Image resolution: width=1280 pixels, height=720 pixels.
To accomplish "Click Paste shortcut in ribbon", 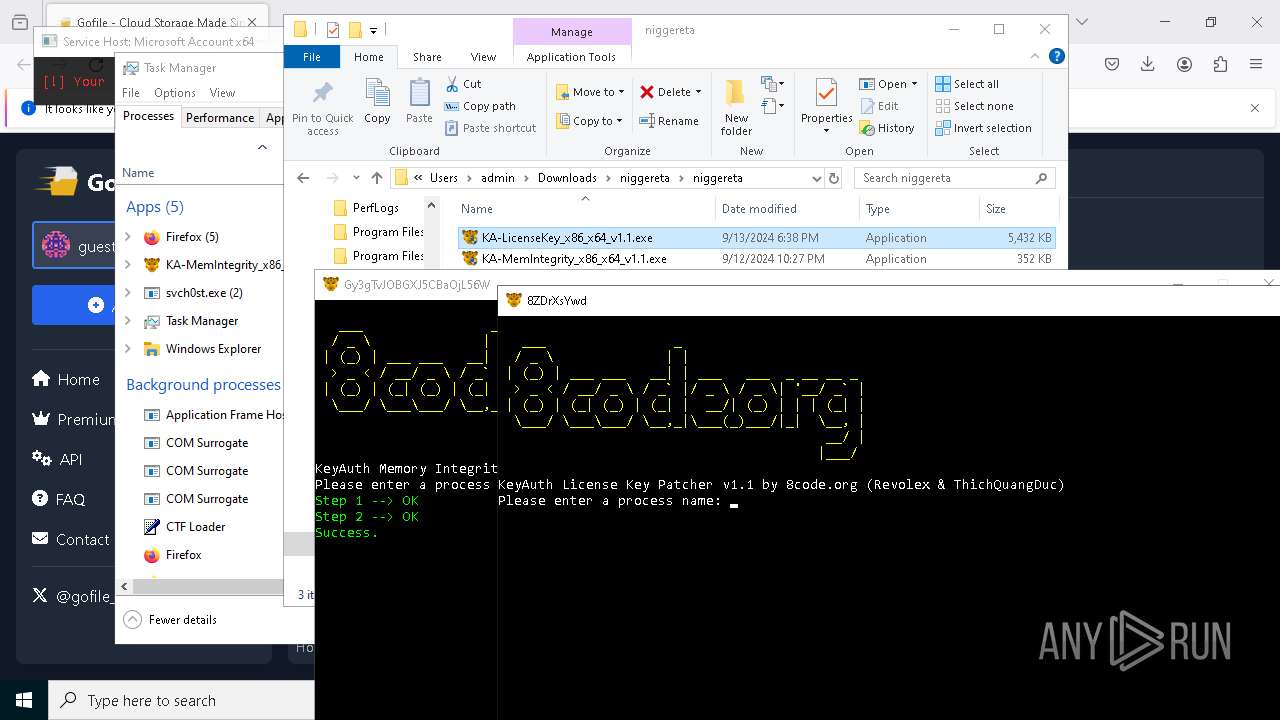I will (490, 128).
